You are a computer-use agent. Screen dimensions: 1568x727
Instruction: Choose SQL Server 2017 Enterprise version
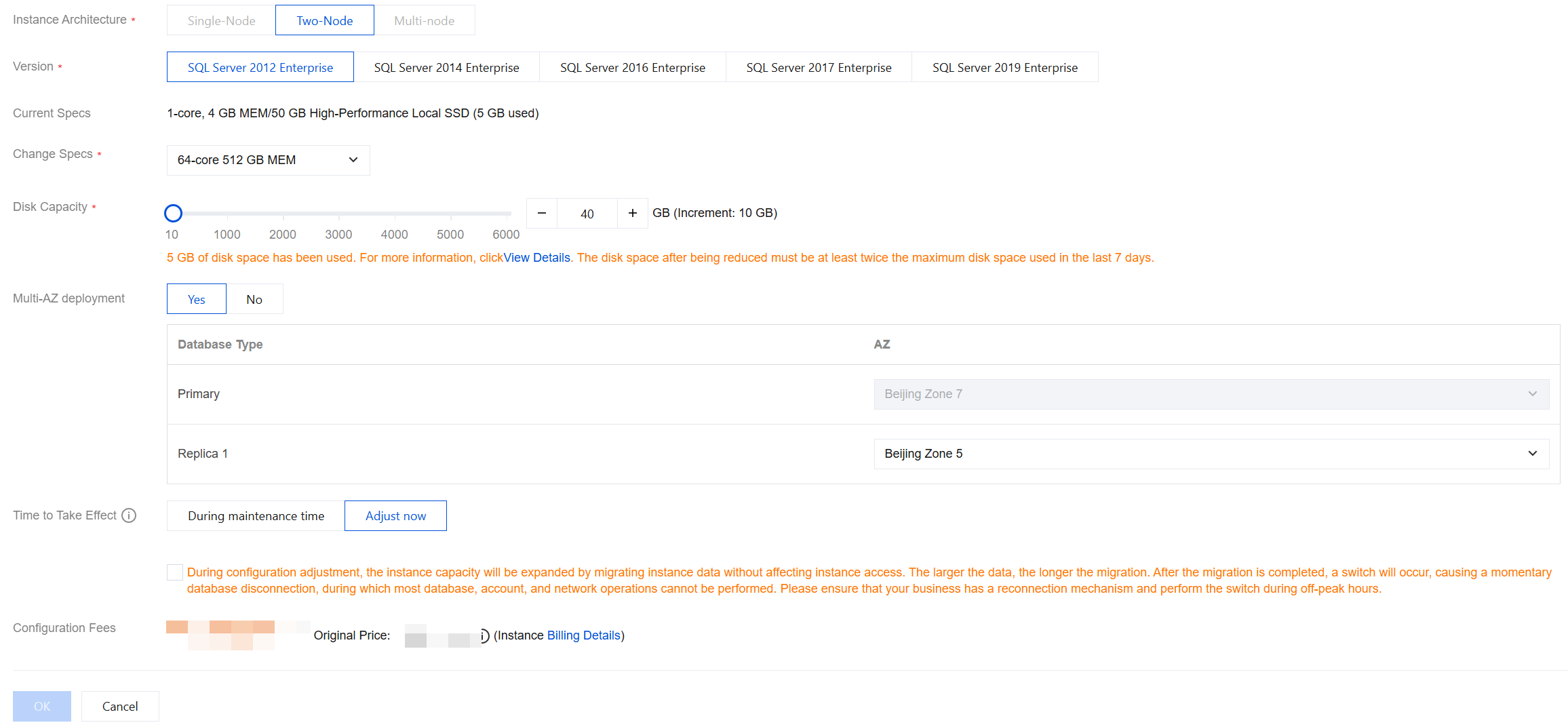[x=819, y=67]
